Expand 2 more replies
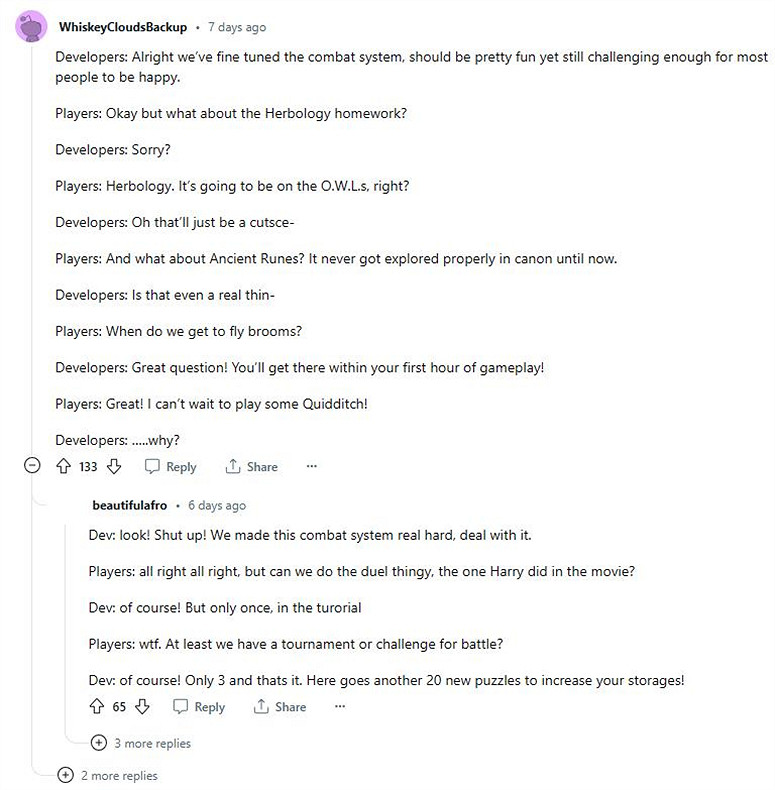 point(66,775)
